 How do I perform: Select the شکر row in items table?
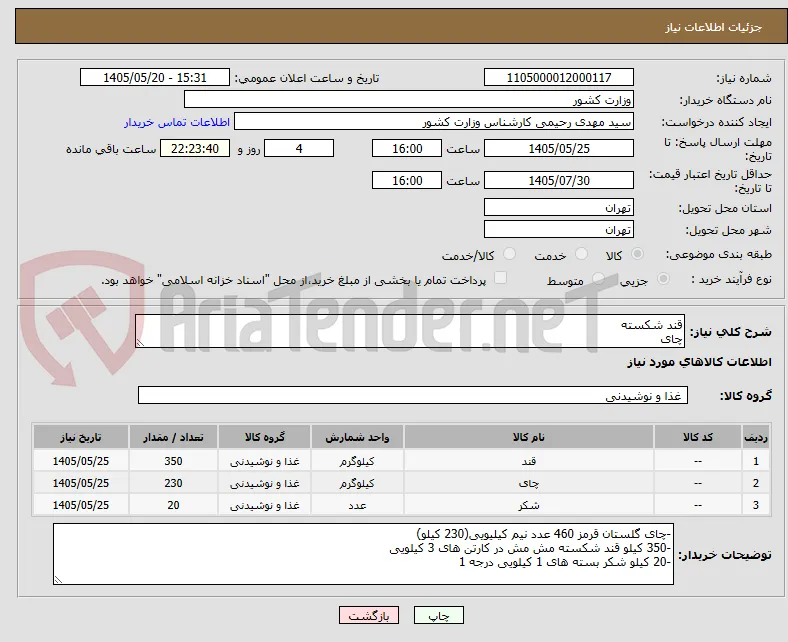(x=401, y=505)
